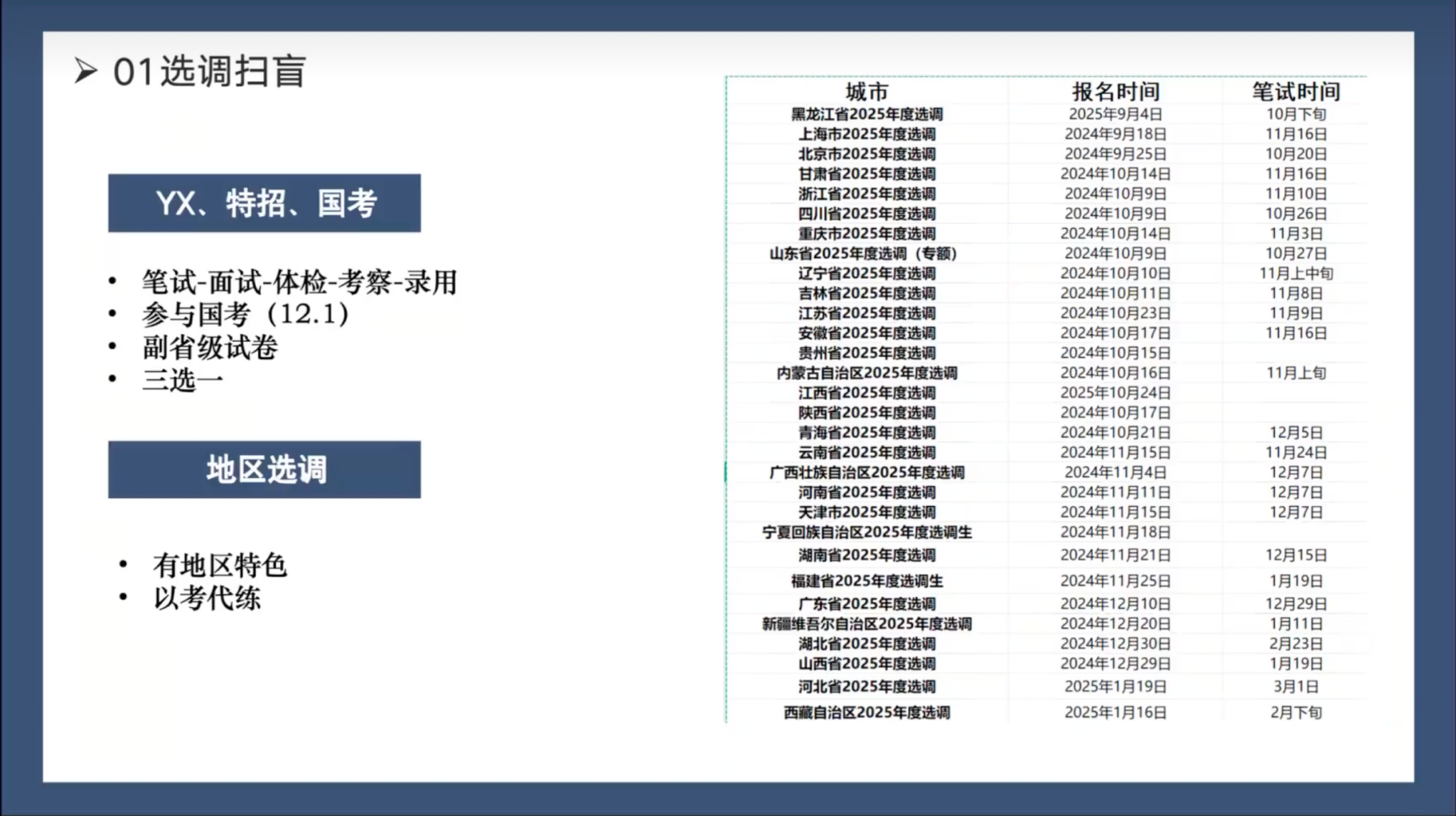The image size is (1456, 816).
Task: Select the 新疆维吾尔自治区2025年度选调 cell
Action: (x=867, y=624)
